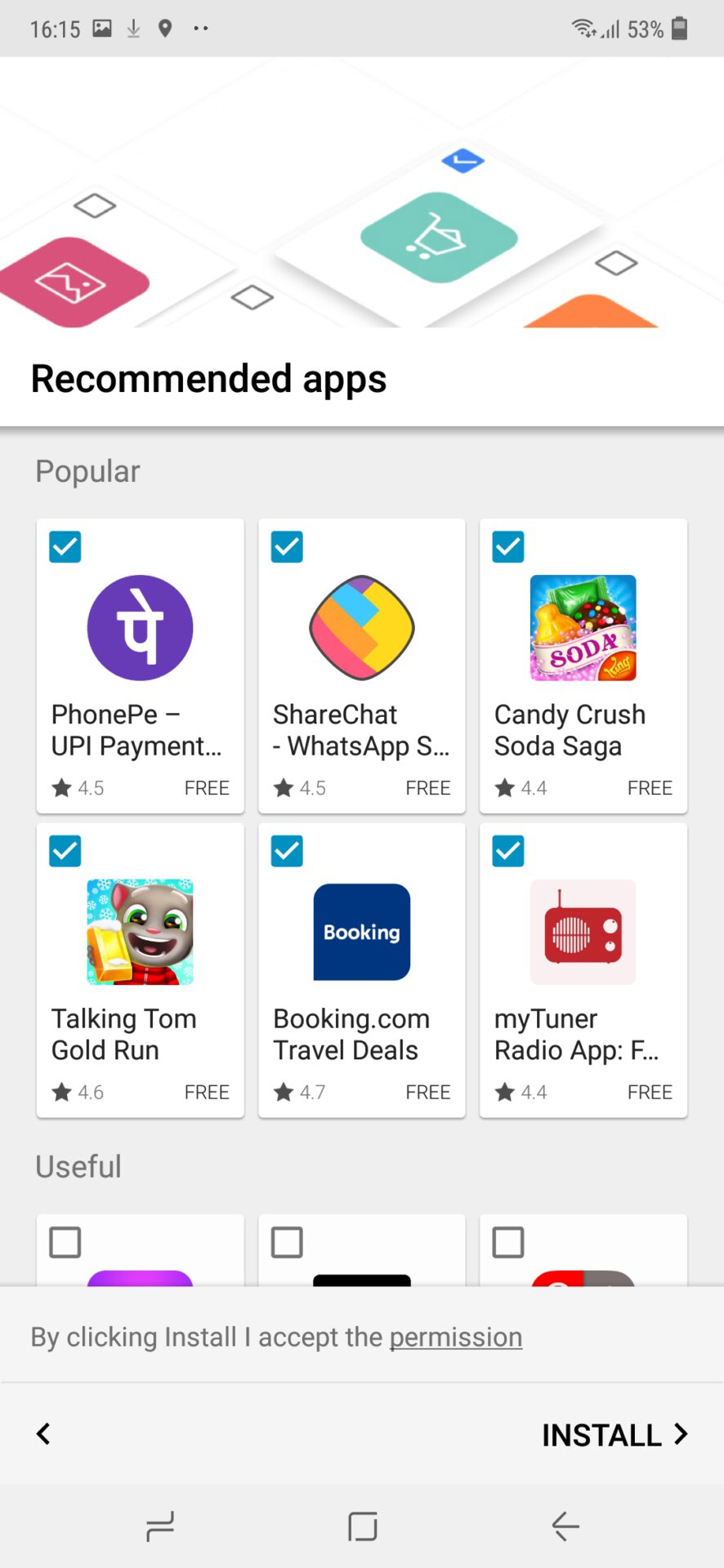724x1568 pixels.
Task: Tap the INSTALL button
Action: tap(615, 1434)
